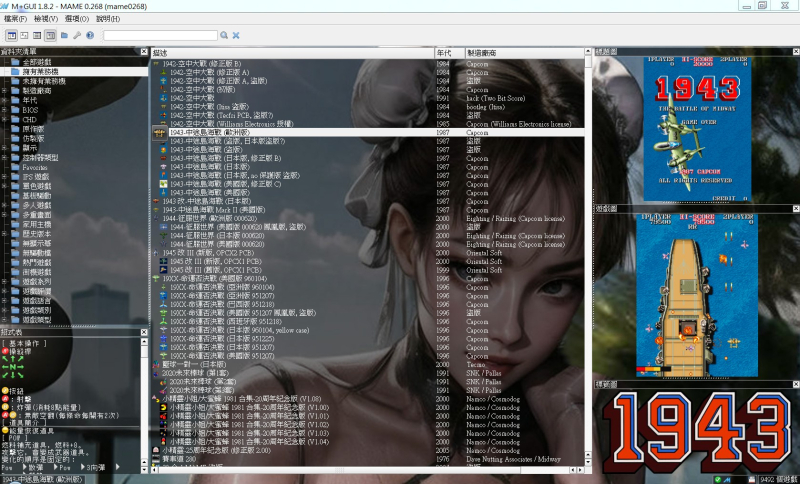Toggle the folder list panel toolbar button
This screenshot has height=484, width=800.
pos(11,35)
